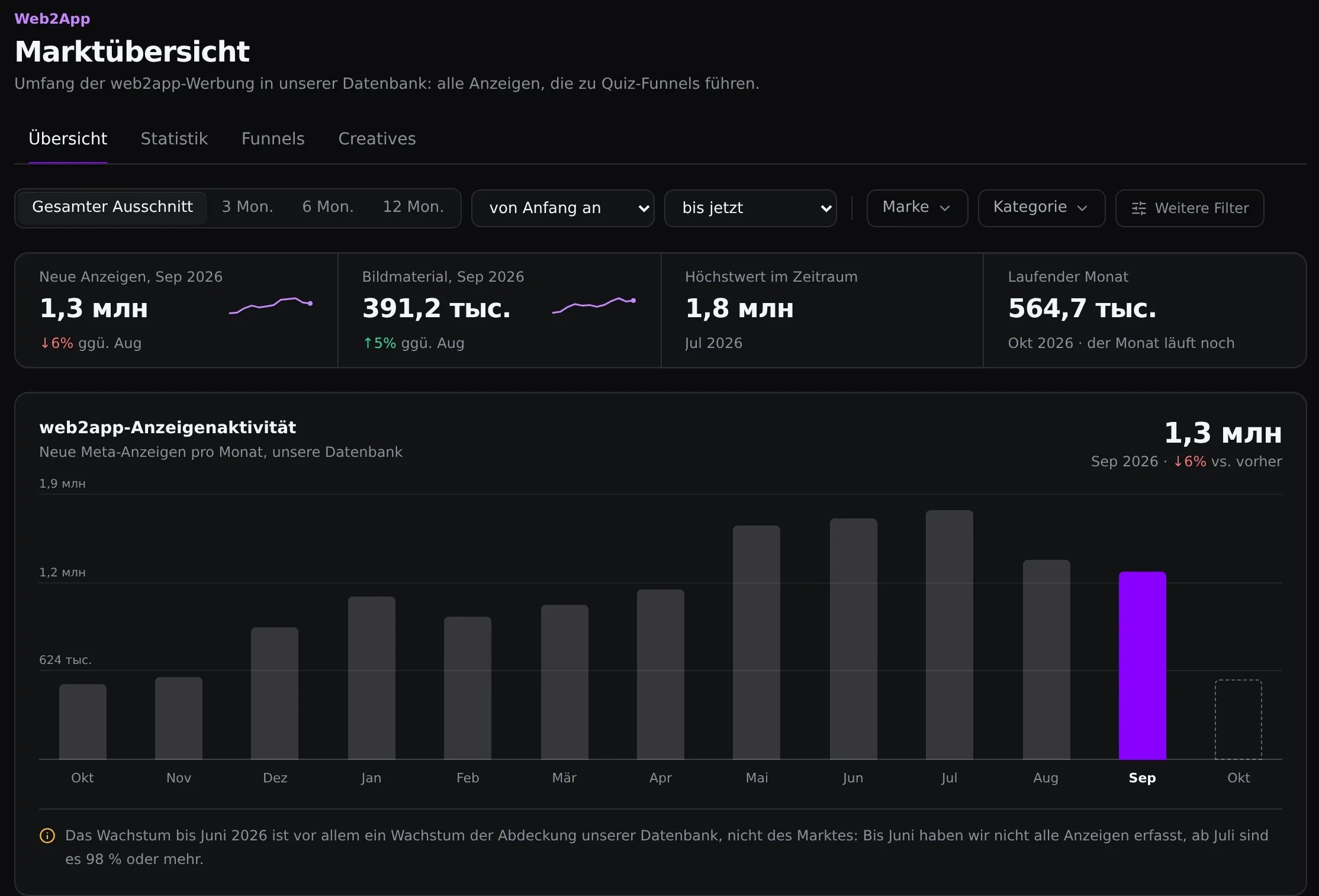Select the Gesamter Ausschnitt range
1319x896 pixels.
(112, 207)
